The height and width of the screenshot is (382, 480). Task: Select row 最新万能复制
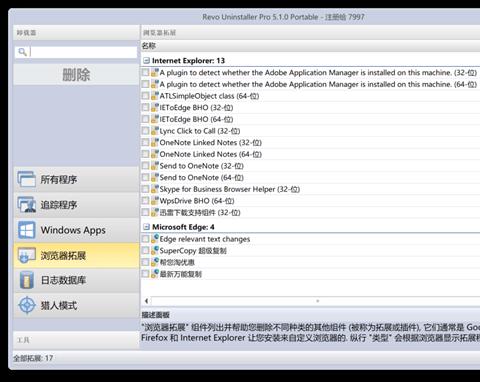tap(311, 274)
